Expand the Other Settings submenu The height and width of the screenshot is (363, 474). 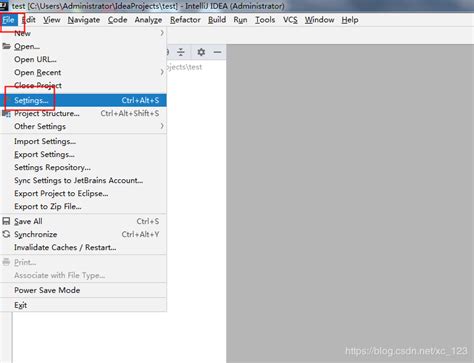pos(83,126)
